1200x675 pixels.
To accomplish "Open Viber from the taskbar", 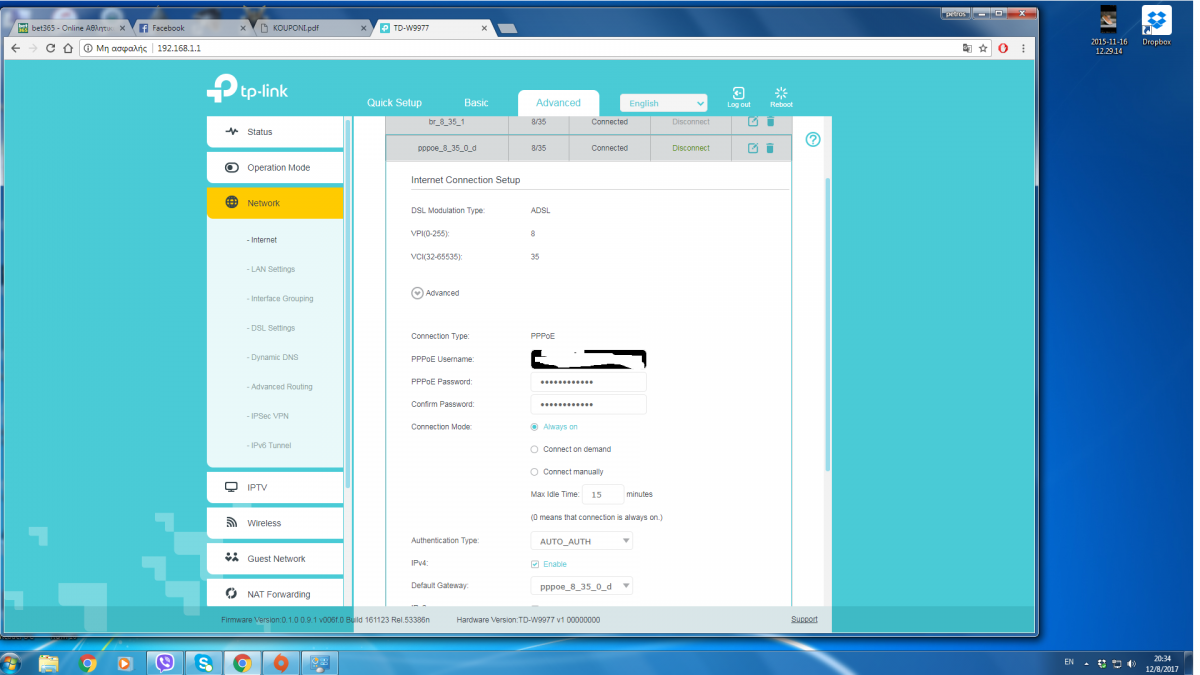I will click(x=165, y=662).
